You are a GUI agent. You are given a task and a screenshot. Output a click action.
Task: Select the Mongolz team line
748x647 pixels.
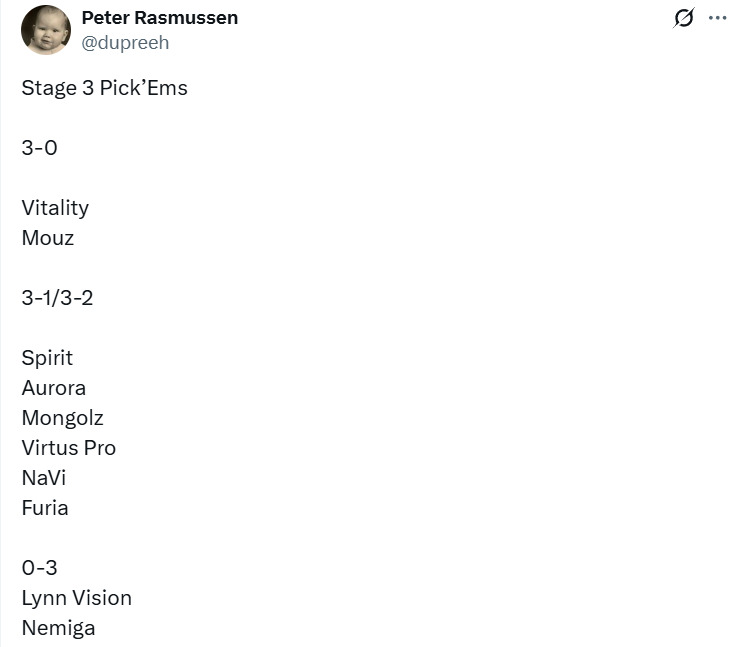[x=62, y=418]
